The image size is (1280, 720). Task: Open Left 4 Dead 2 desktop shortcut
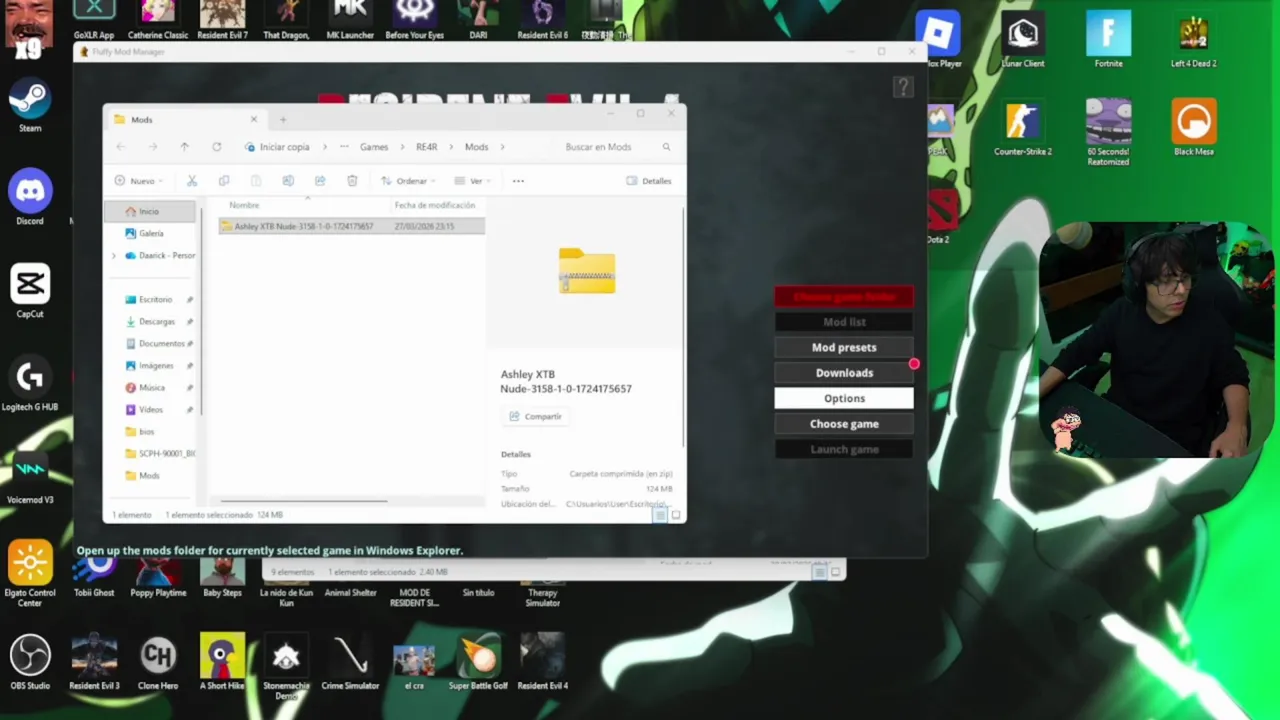pos(1193,40)
